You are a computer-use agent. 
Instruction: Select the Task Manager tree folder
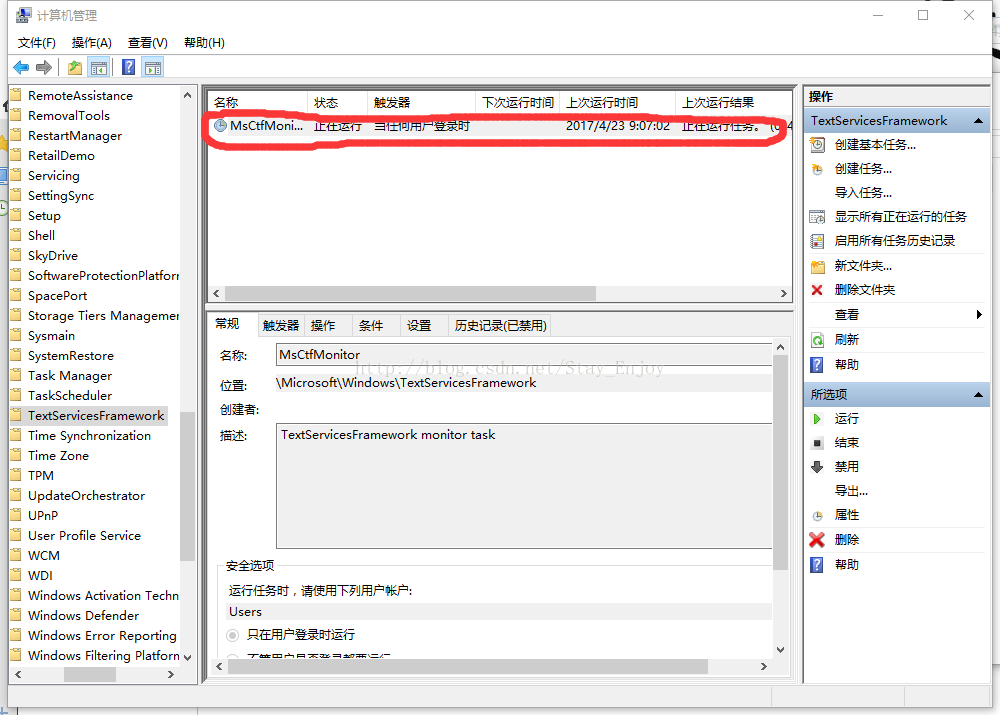(x=70, y=376)
